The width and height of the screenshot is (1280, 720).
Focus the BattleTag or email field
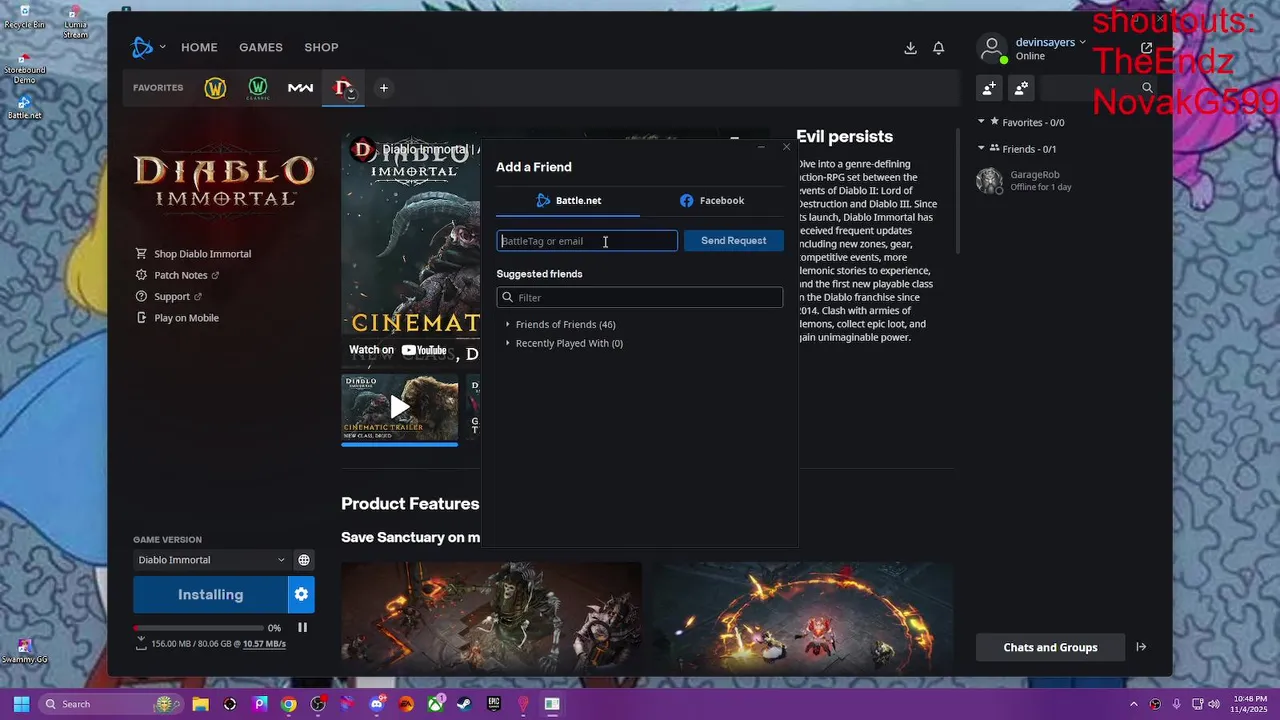click(587, 241)
